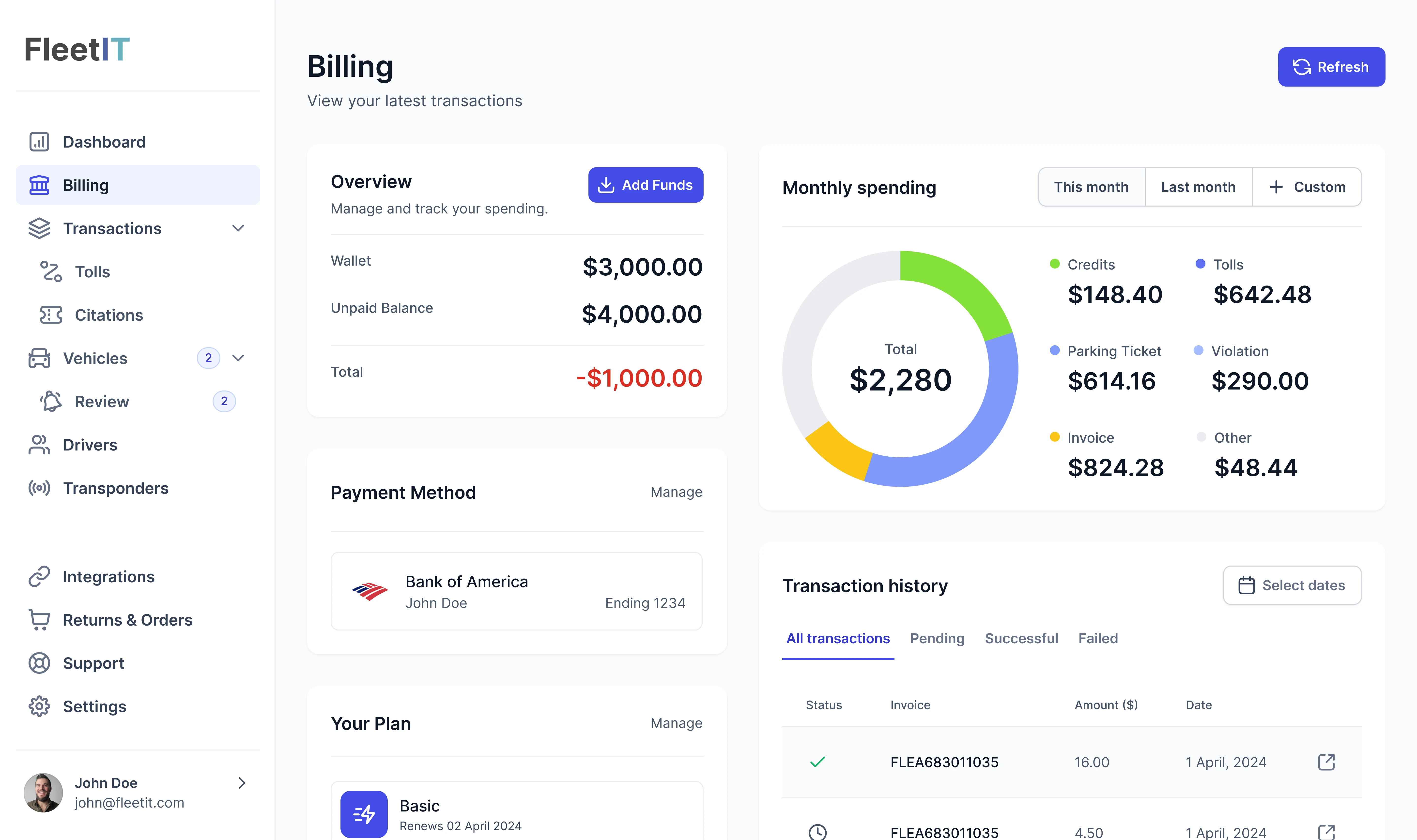Go to the Support page

tap(138, 663)
